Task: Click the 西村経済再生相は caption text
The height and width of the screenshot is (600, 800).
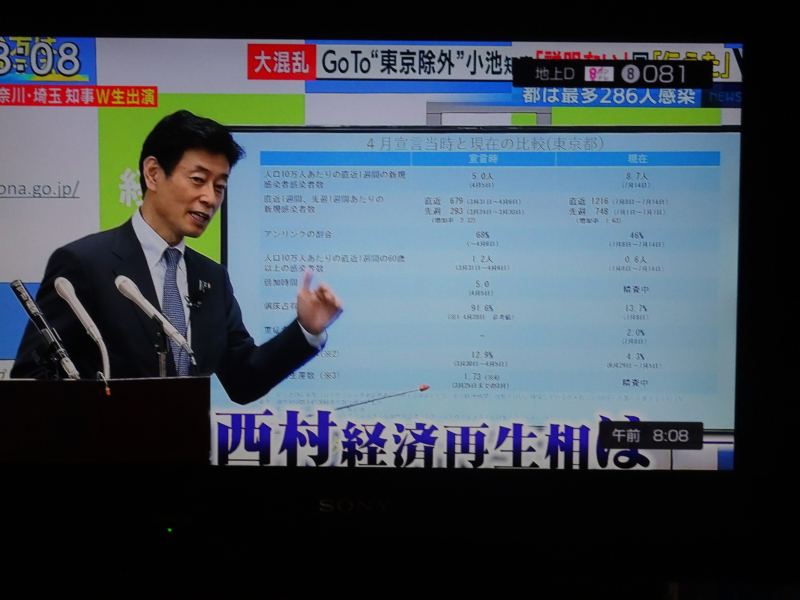Action: tap(432, 440)
